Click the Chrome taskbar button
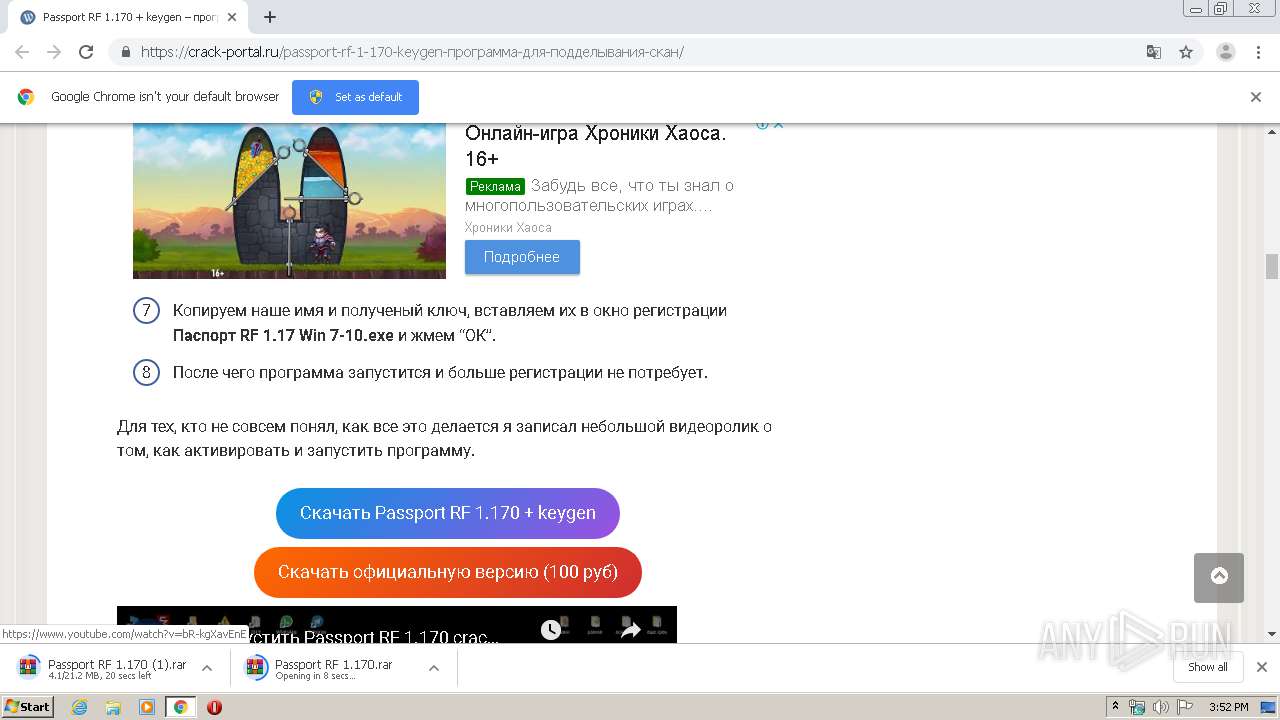 pyautogui.click(x=180, y=707)
